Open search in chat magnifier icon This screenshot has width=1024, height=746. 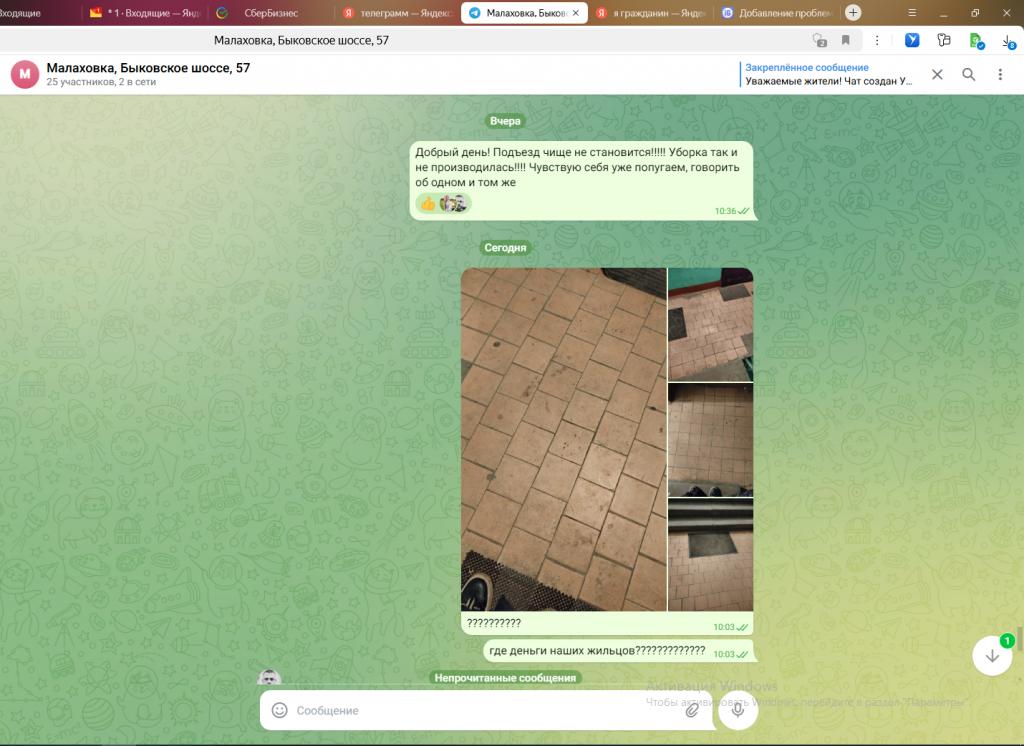point(968,74)
